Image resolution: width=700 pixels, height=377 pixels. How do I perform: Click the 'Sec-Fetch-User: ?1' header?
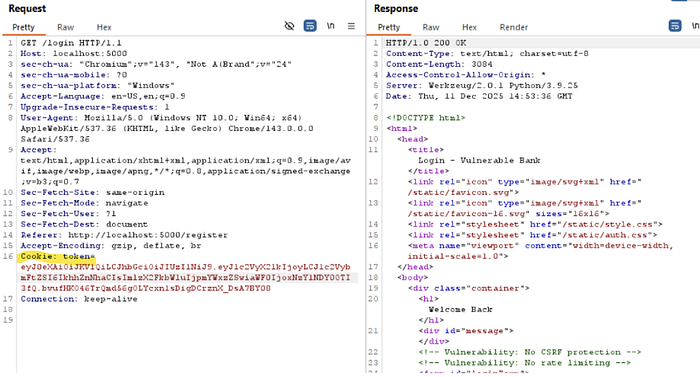(x=68, y=214)
